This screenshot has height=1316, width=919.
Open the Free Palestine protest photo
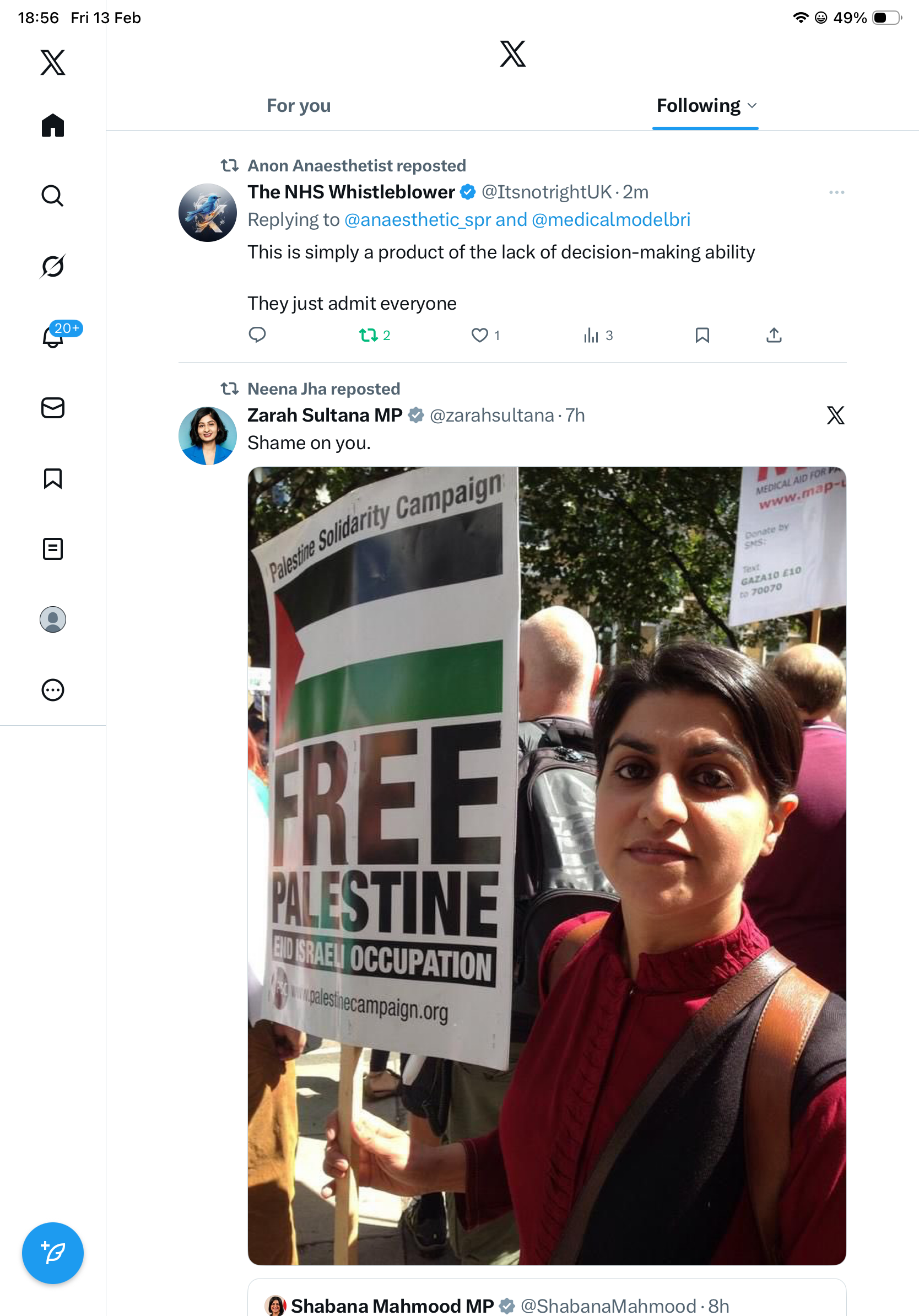click(x=547, y=866)
